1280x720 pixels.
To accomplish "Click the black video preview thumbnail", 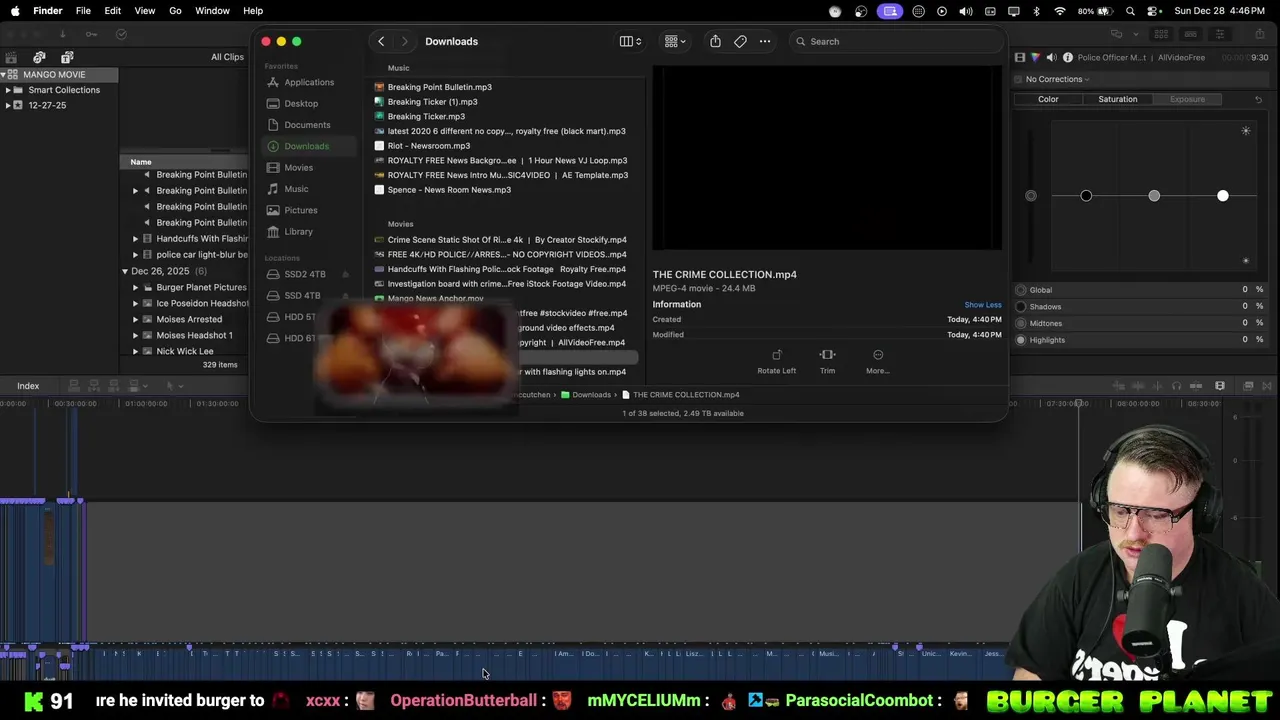I will 827,158.
